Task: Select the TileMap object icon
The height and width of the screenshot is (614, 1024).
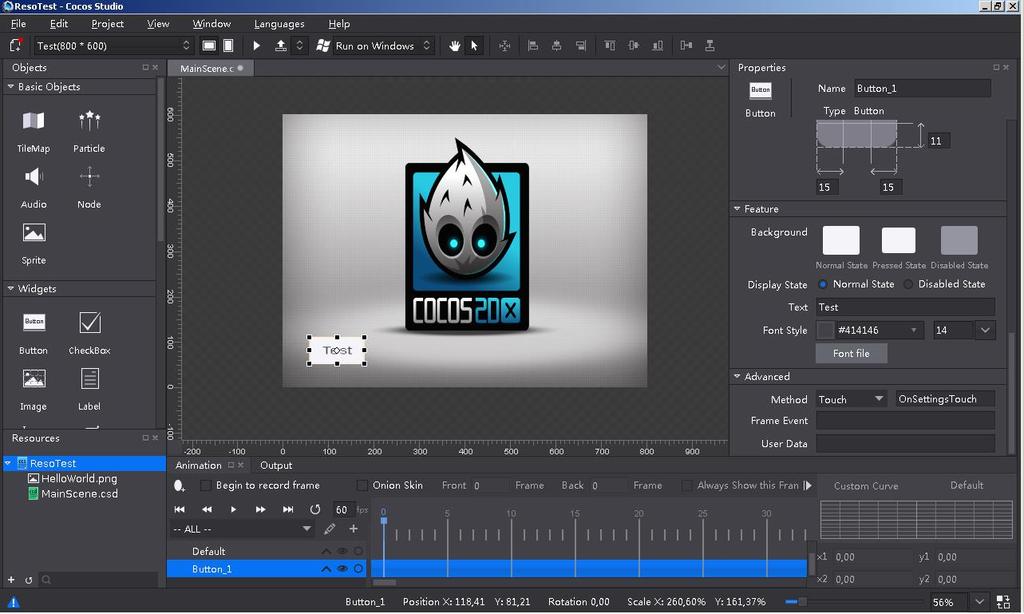Action: pos(33,121)
